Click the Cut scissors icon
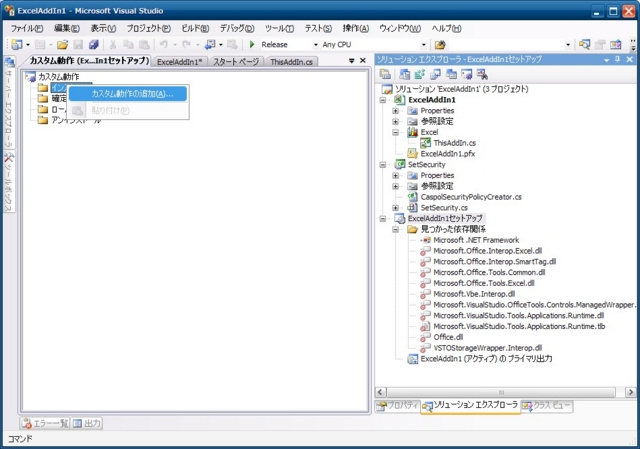The image size is (640, 449). point(113,44)
